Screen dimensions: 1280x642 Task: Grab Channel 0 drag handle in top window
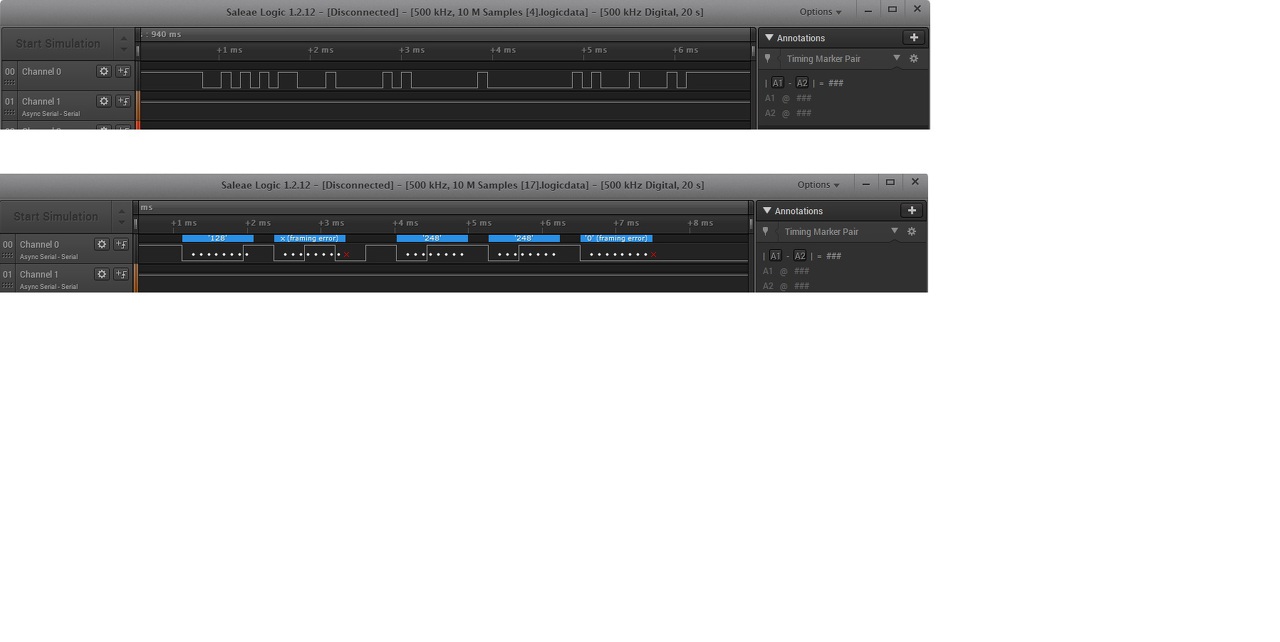[9, 83]
